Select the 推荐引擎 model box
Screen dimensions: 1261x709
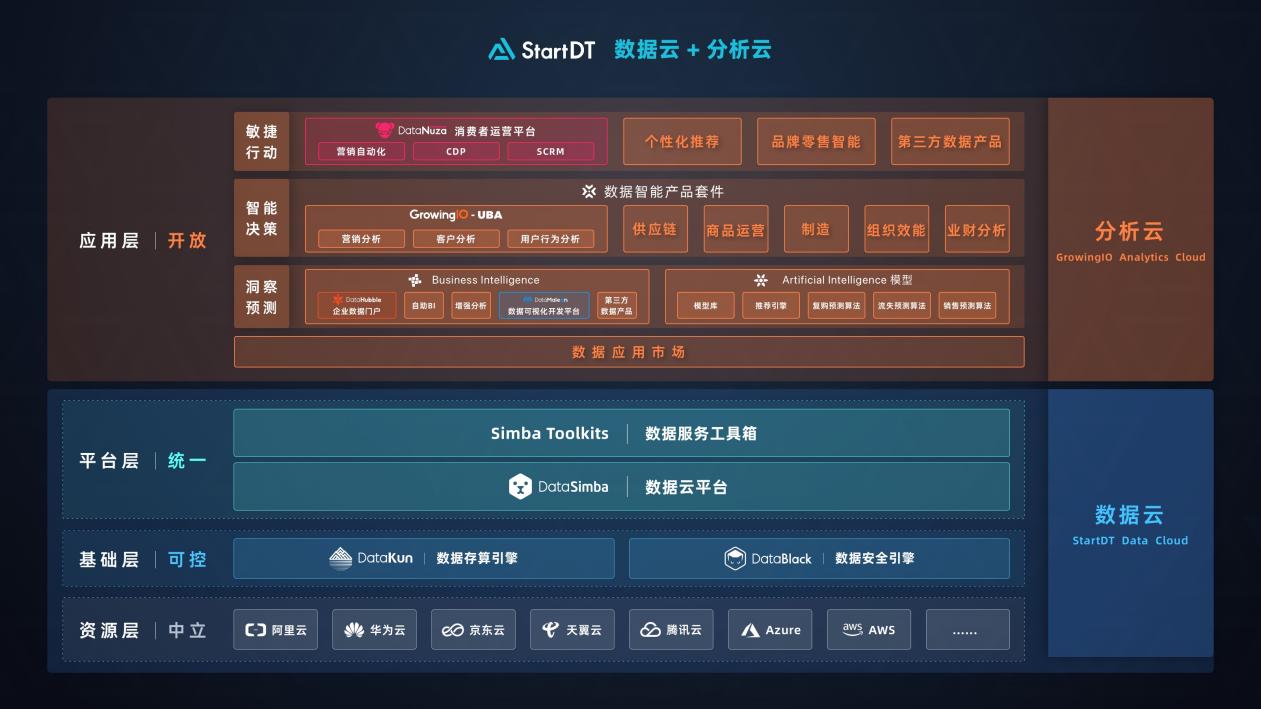click(770, 306)
